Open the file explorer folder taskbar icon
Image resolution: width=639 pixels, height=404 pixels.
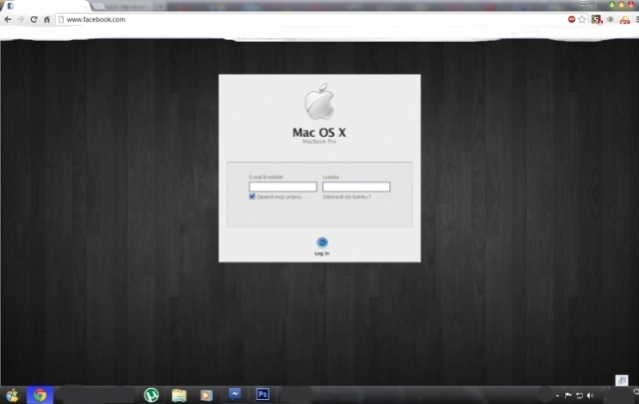click(x=179, y=395)
